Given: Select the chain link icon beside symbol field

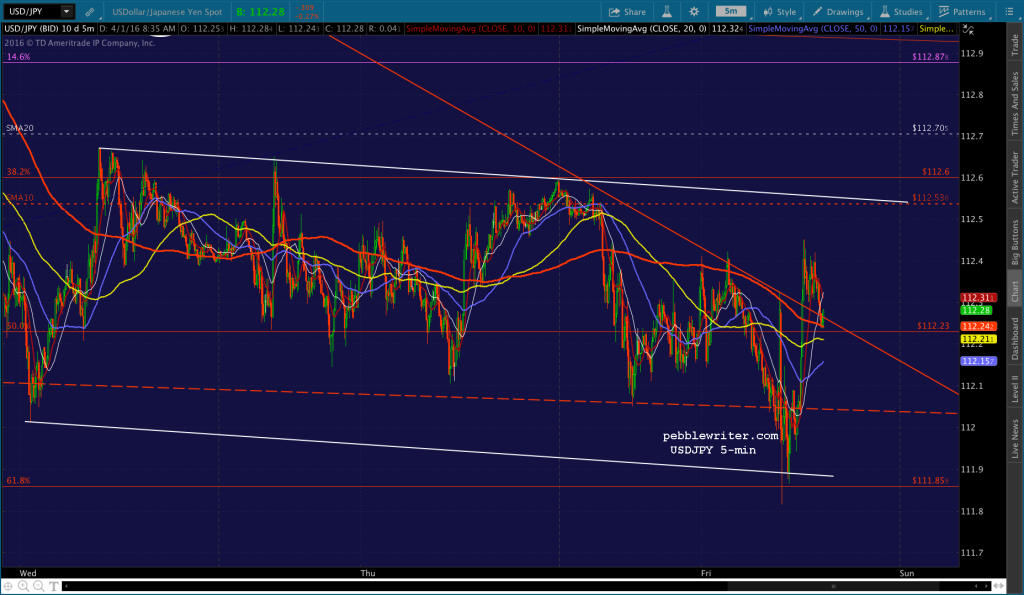Looking at the screenshot, I should [89, 11].
